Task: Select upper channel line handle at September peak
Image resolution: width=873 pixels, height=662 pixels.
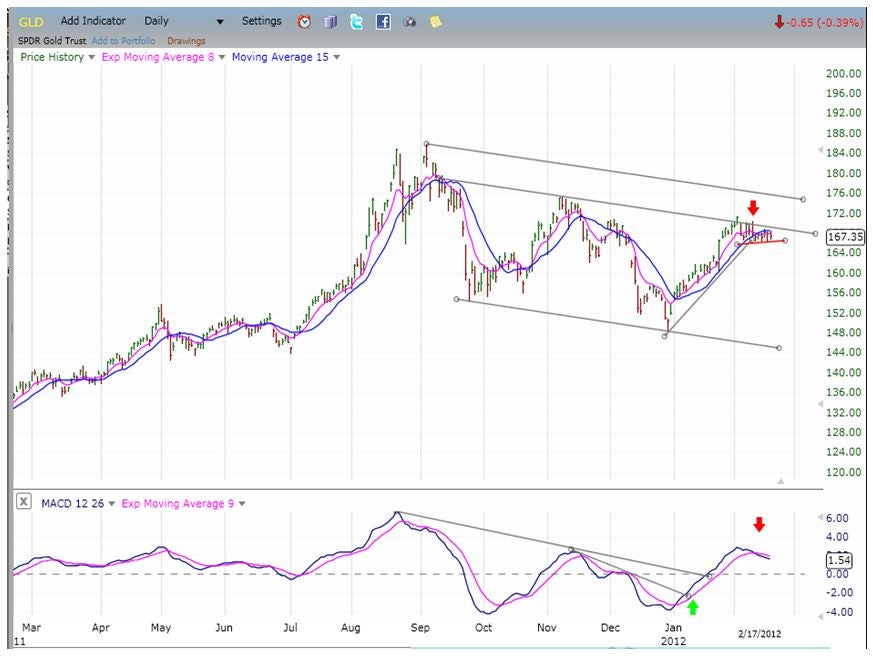Action: click(x=426, y=144)
